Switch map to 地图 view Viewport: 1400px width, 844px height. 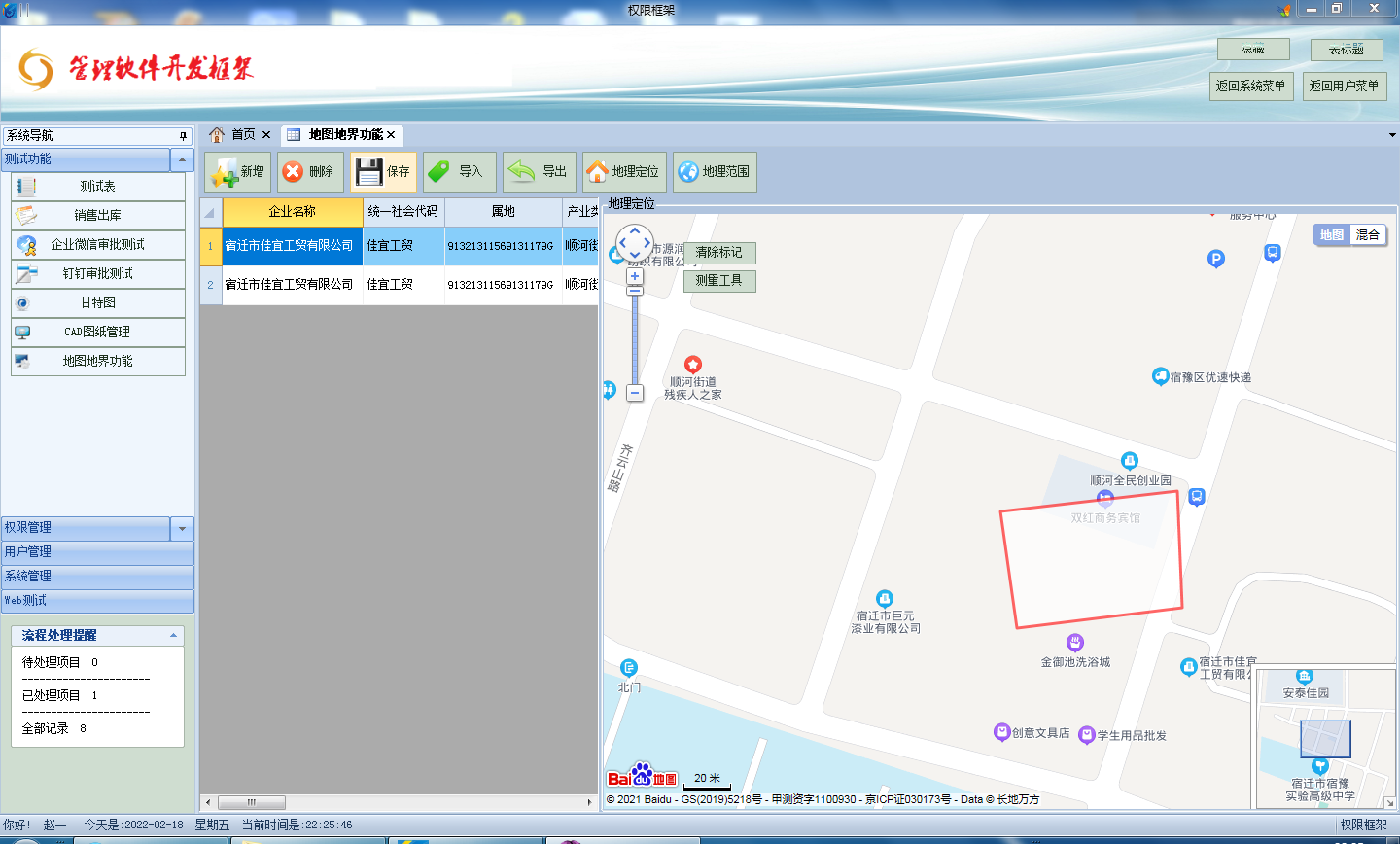point(1331,235)
